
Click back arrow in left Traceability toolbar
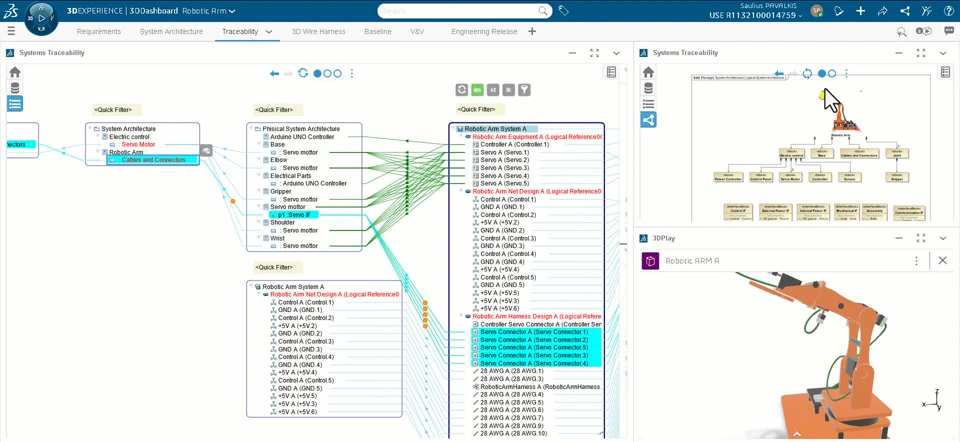tap(274, 73)
